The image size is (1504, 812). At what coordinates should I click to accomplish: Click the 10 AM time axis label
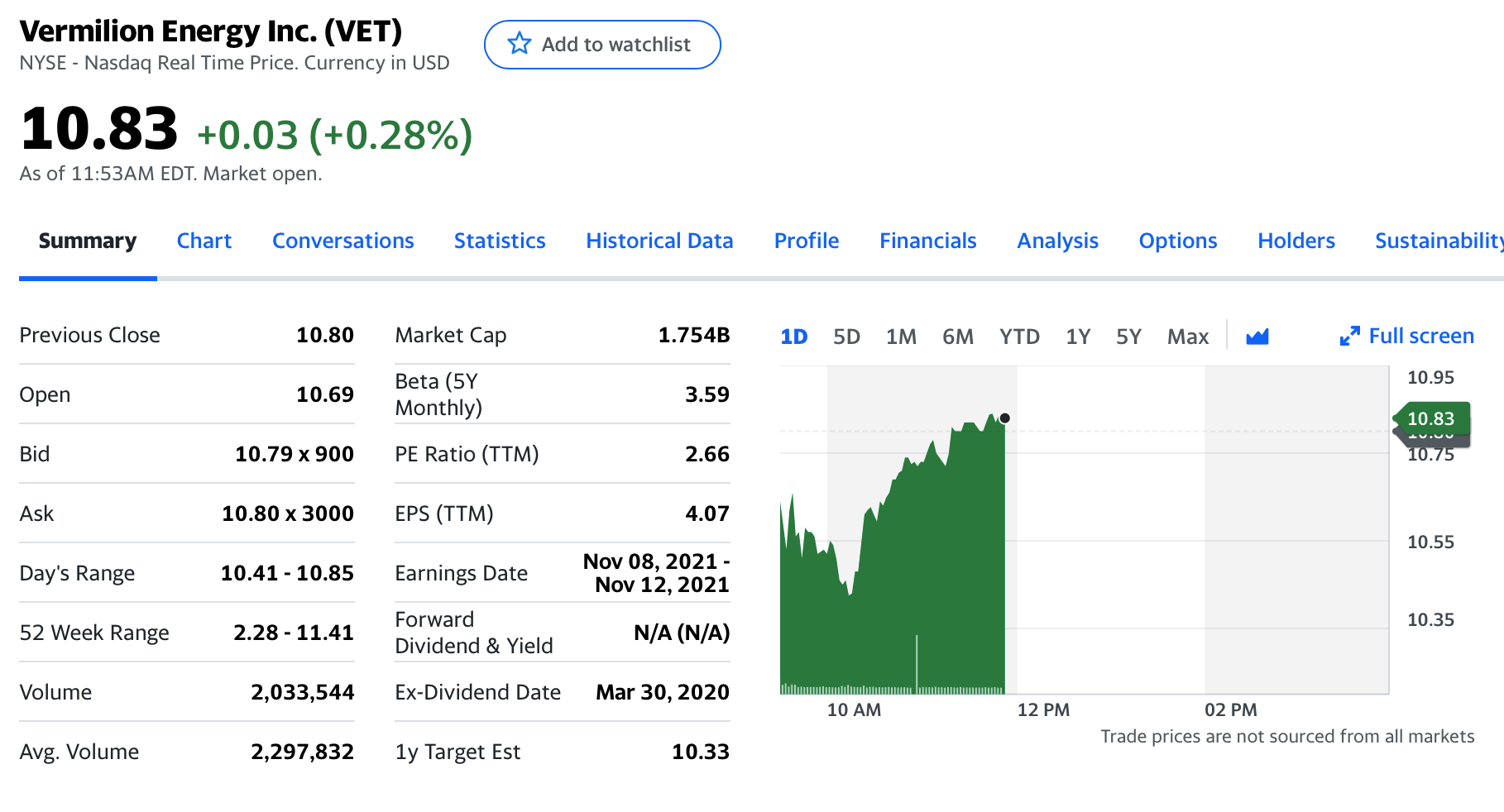pos(854,709)
